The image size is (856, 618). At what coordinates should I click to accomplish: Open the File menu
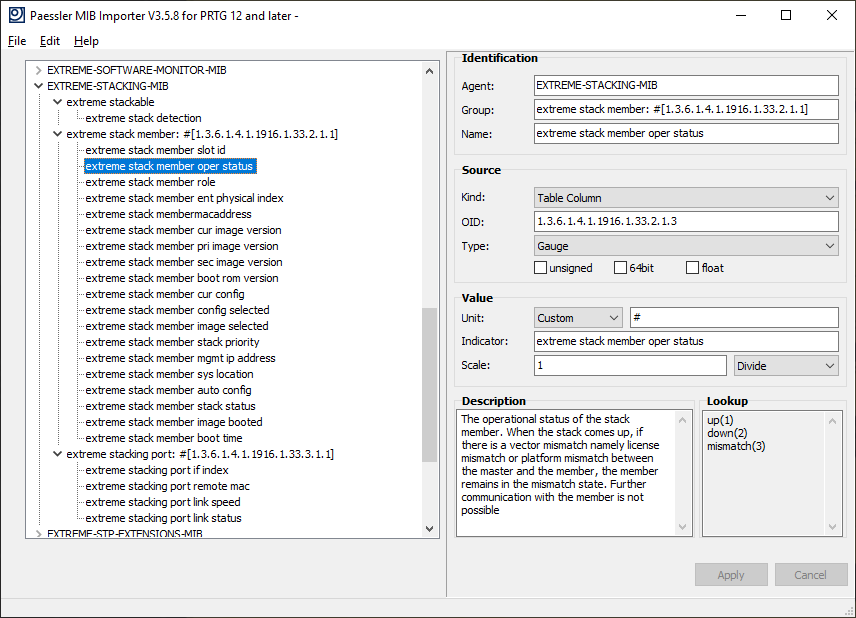click(x=17, y=41)
